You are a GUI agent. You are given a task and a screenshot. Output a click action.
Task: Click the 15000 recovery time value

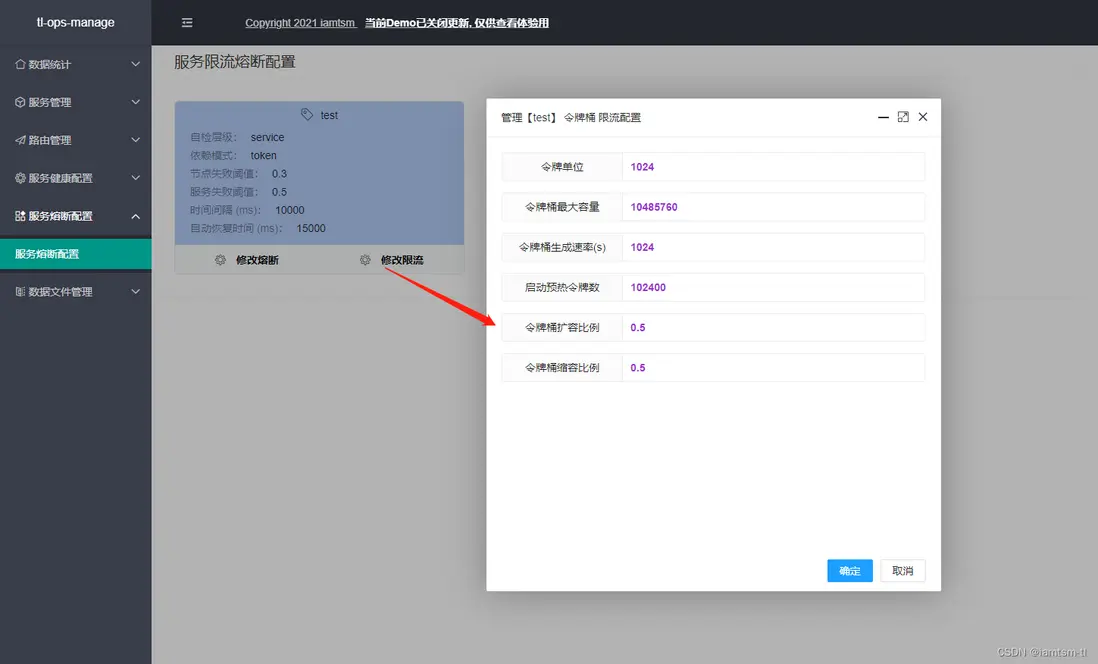coord(311,228)
